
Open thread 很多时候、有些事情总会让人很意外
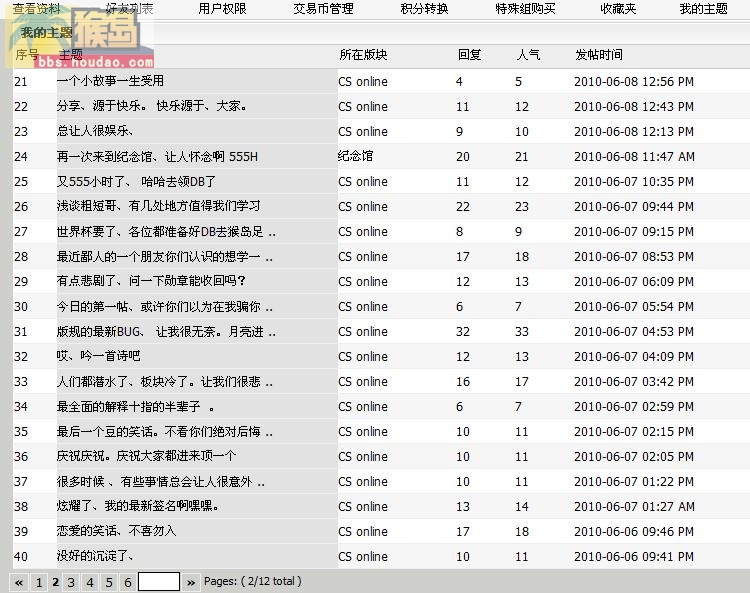161,481
